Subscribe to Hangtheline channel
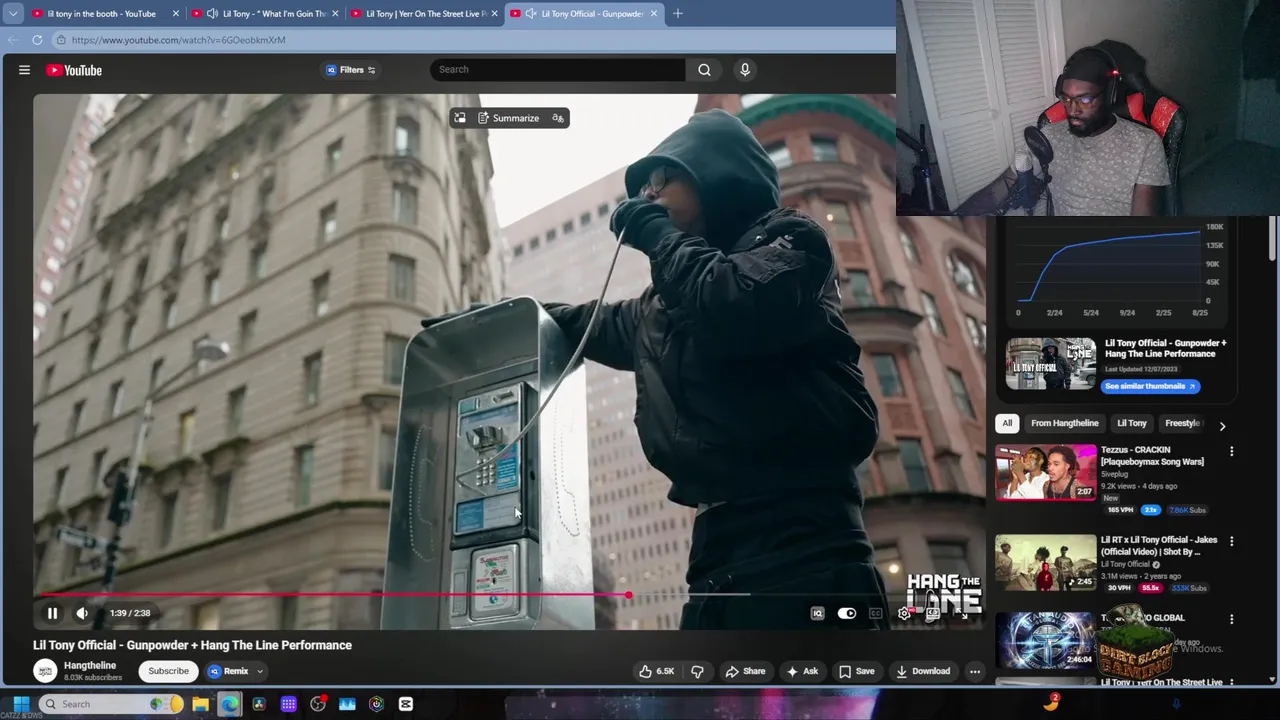The height and width of the screenshot is (720, 1280). point(168,671)
